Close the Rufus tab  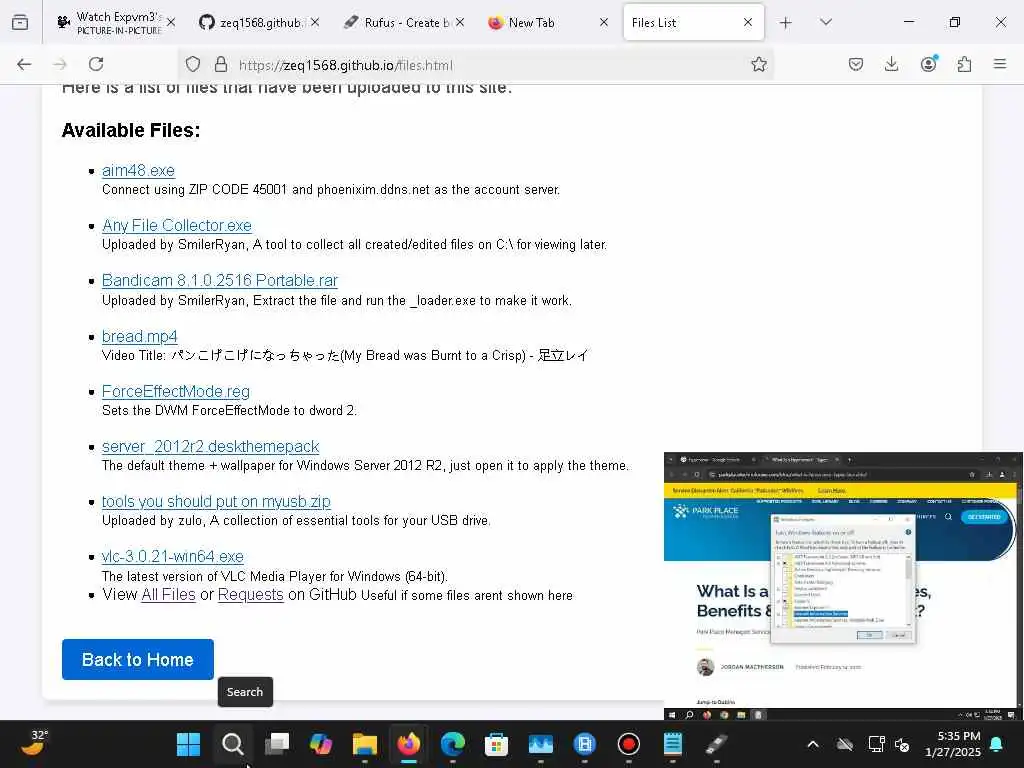point(460,22)
